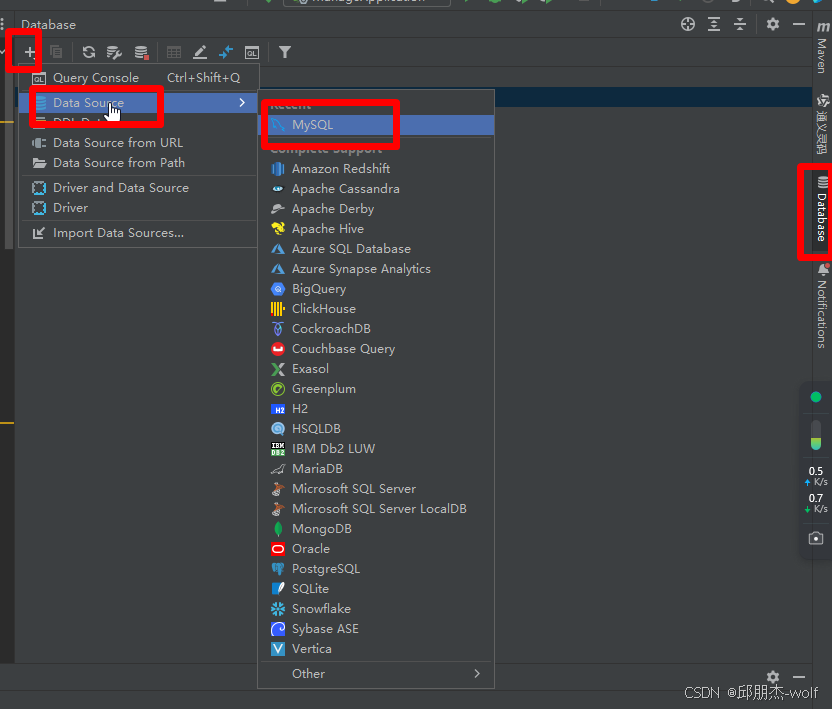Open the bottom panel settings gear
Viewport: 832px width, 709px height.
click(773, 677)
